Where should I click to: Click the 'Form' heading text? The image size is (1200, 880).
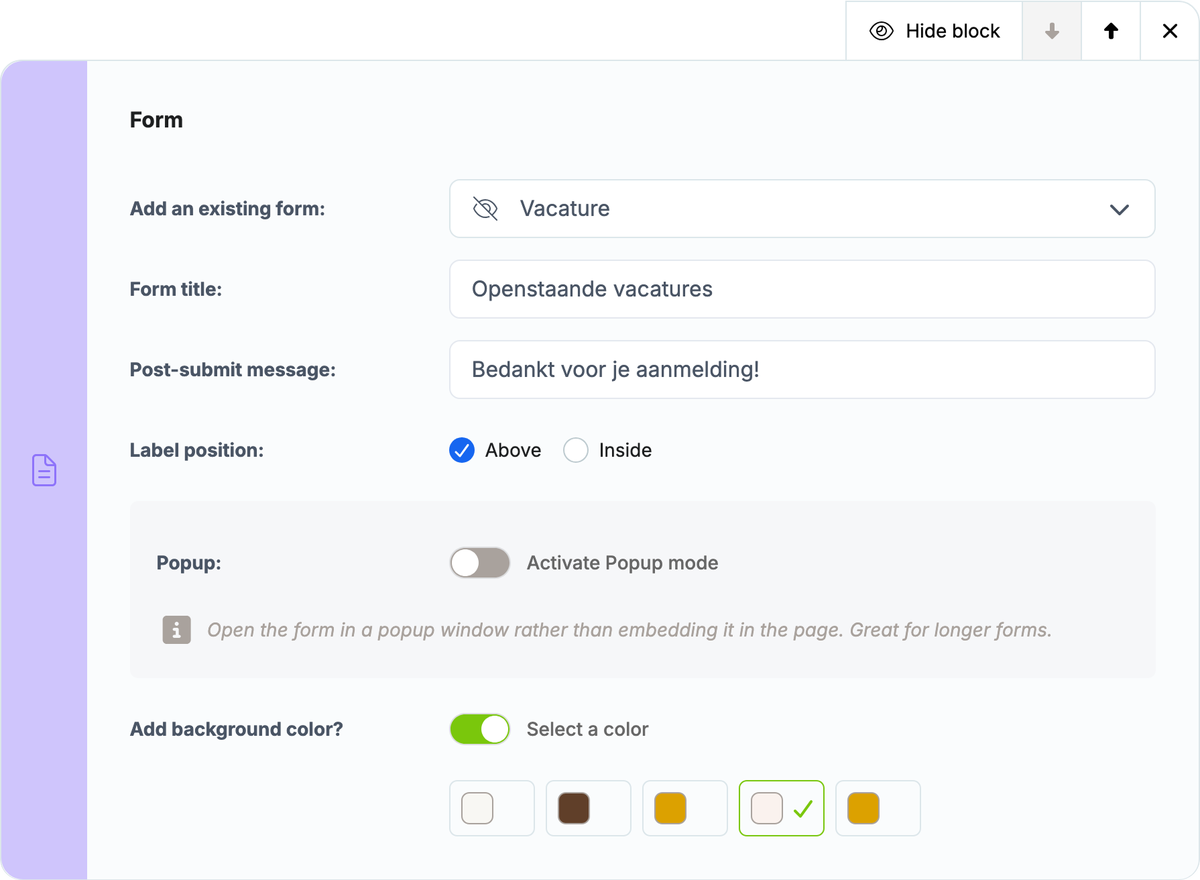156,120
